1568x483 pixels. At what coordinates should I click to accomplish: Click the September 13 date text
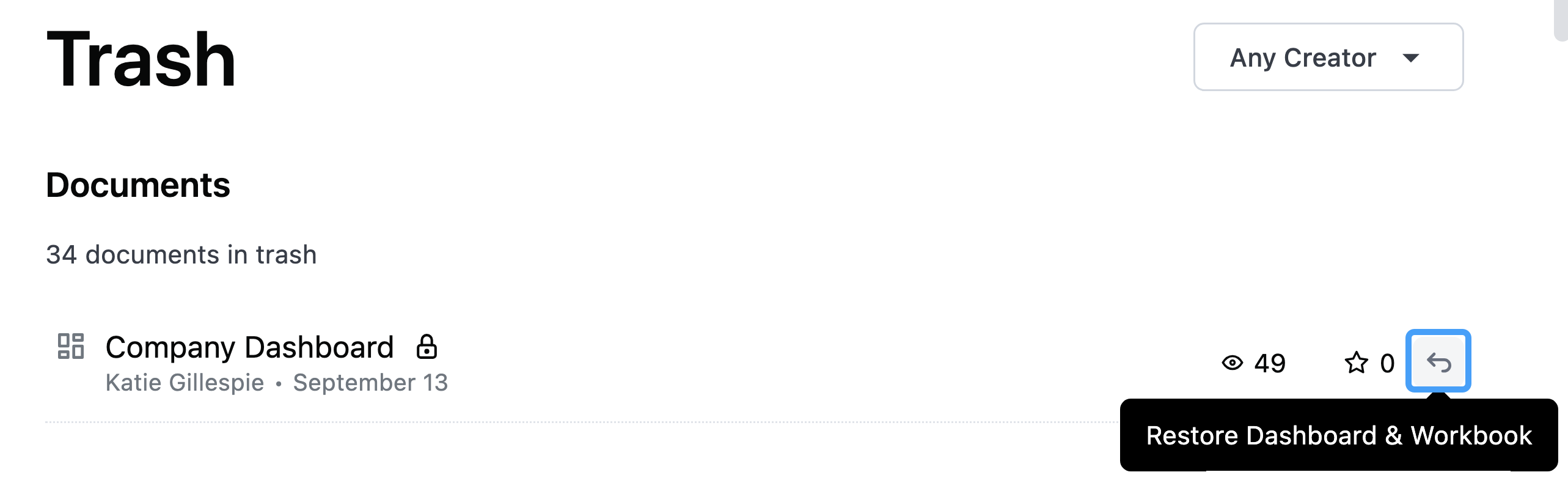(x=370, y=382)
